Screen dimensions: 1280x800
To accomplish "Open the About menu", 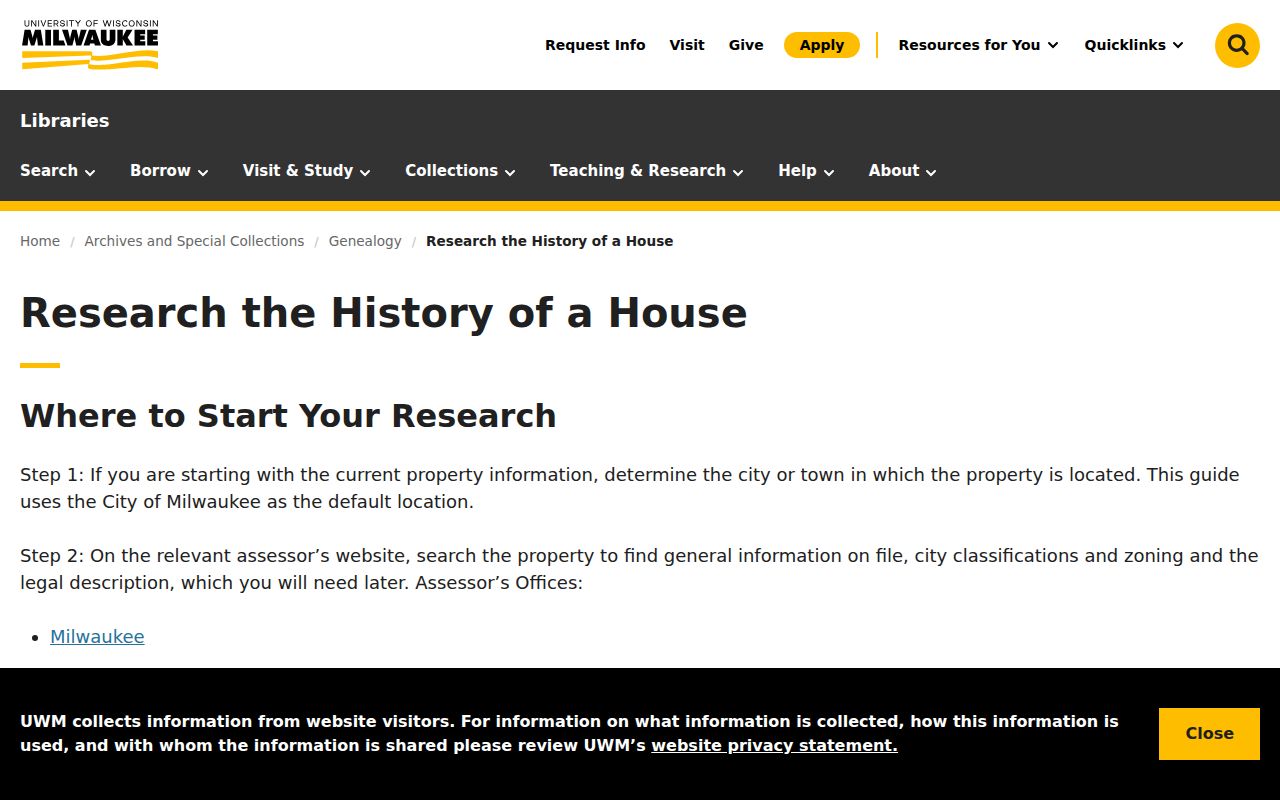I will (x=902, y=171).
